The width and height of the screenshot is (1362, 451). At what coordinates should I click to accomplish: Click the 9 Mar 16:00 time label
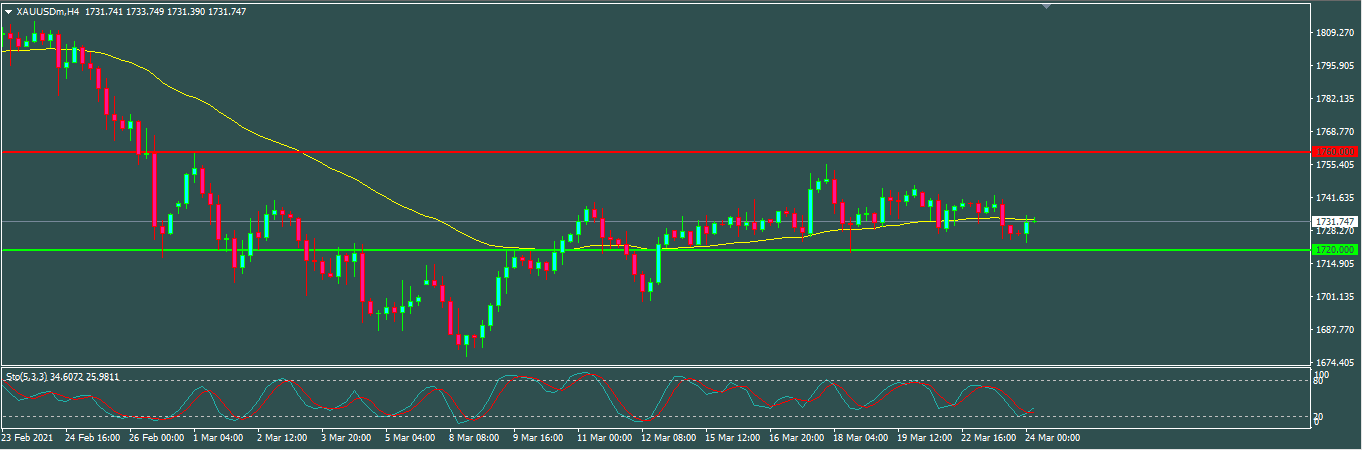[541, 438]
